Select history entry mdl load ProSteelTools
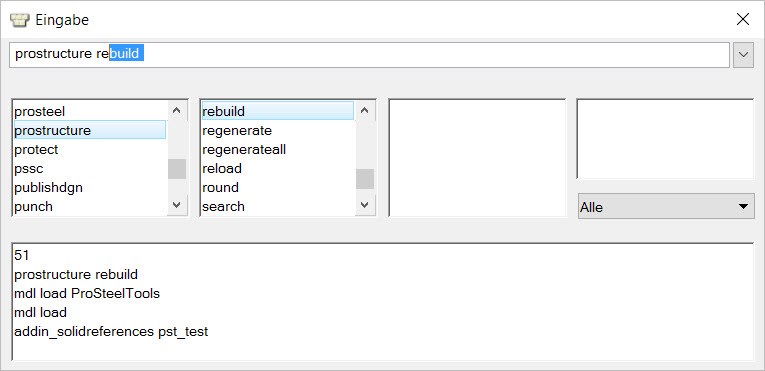Screen dimensions: 765x371 87,293
